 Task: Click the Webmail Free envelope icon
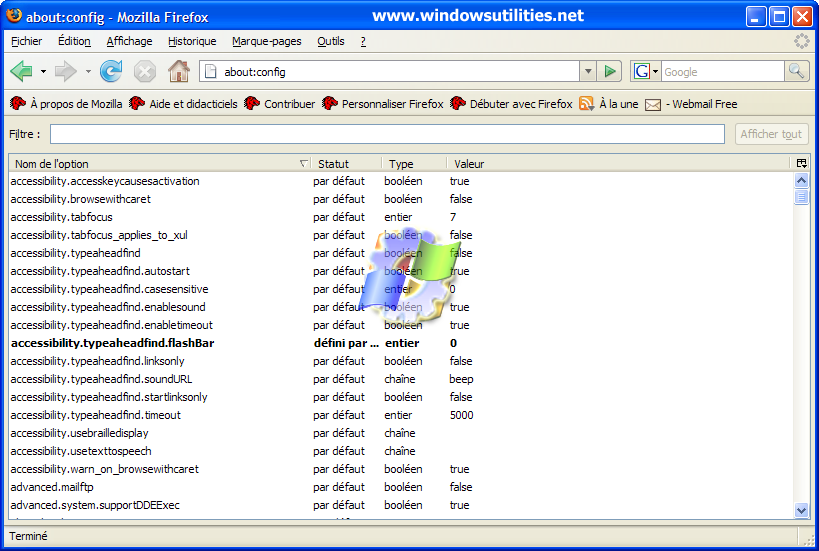coord(653,104)
